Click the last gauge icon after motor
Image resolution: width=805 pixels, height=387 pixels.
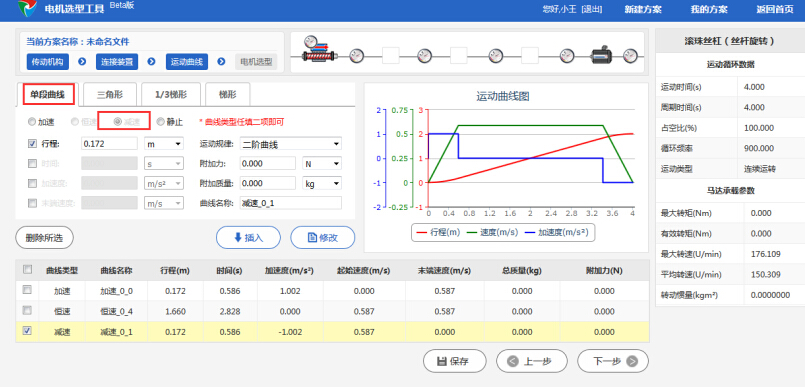630,55
